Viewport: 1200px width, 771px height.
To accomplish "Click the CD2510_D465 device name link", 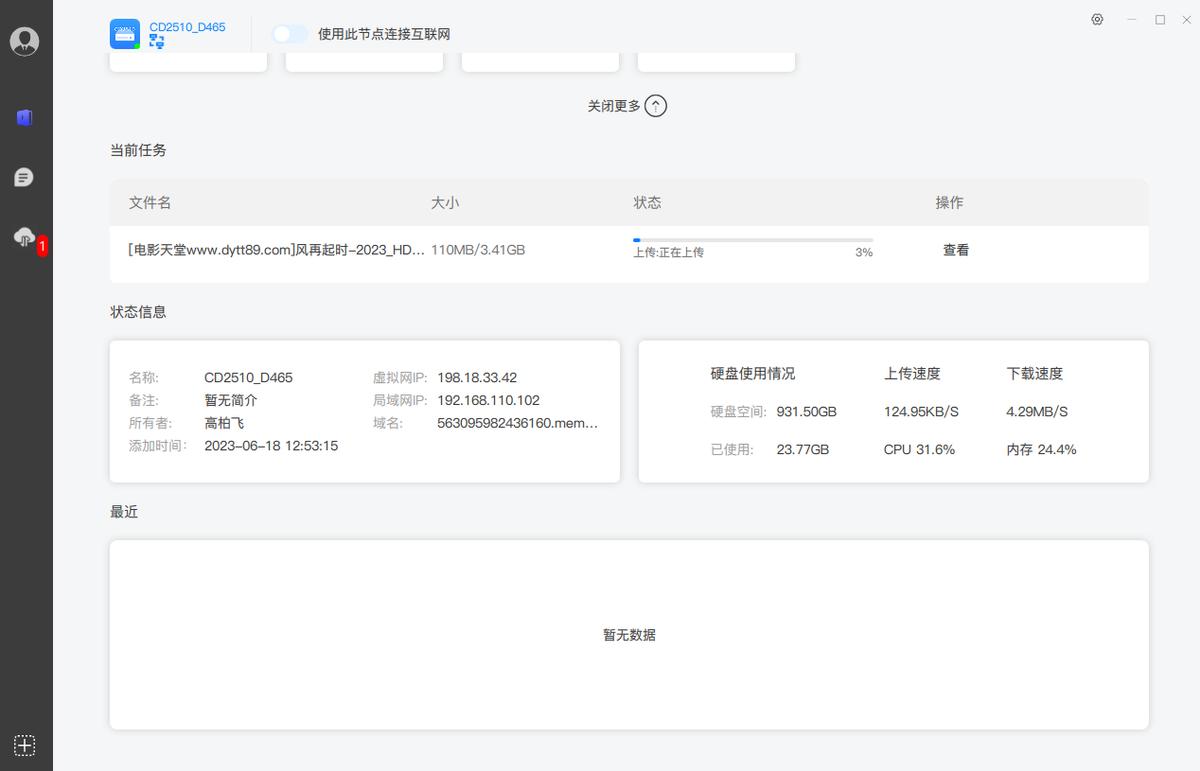I will coord(187,27).
